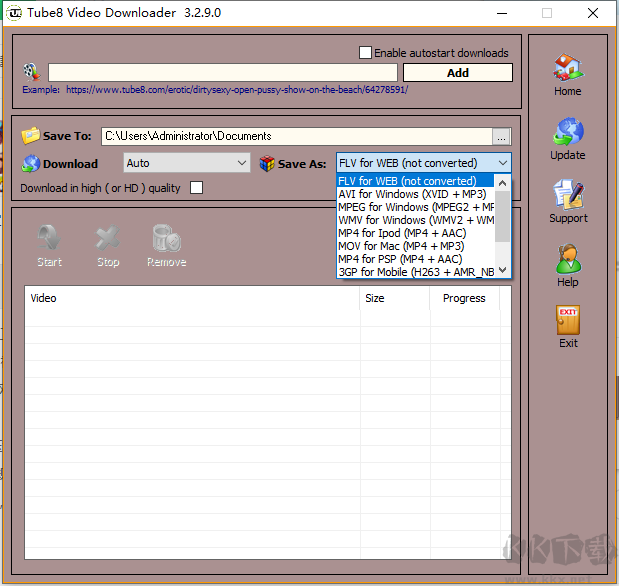
Task: Collapse the Save As format combo box
Action: click(x=424, y=163)
